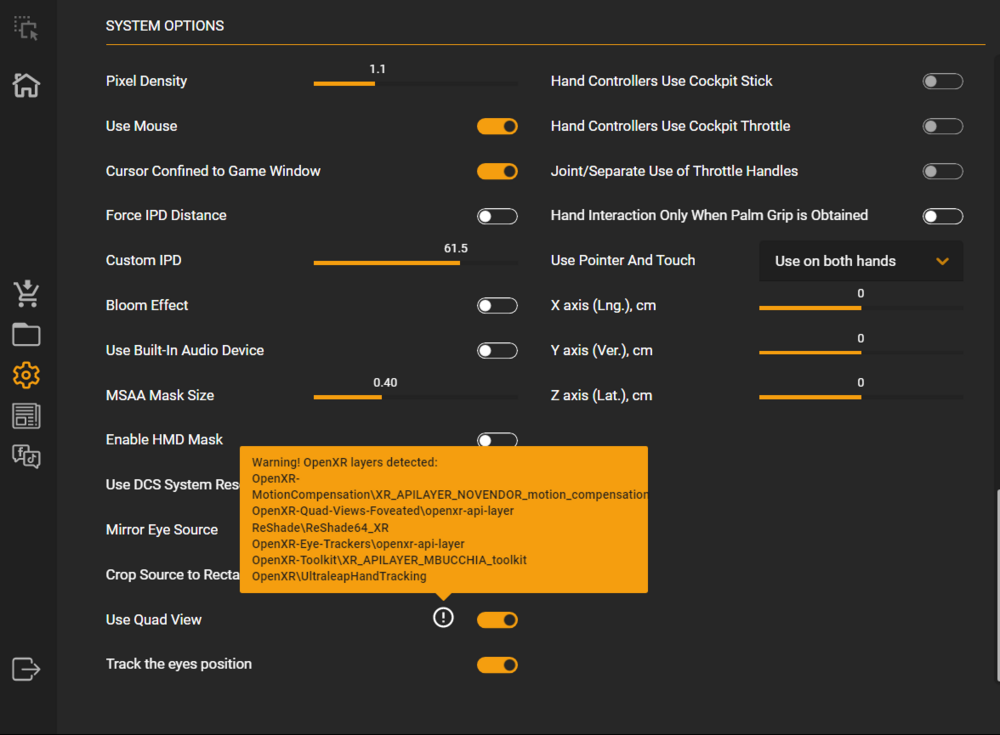This screenshot has width=1000, height=735.
Task: Click the exit icon at sidebar bottom
Action: tap(26, 669)
